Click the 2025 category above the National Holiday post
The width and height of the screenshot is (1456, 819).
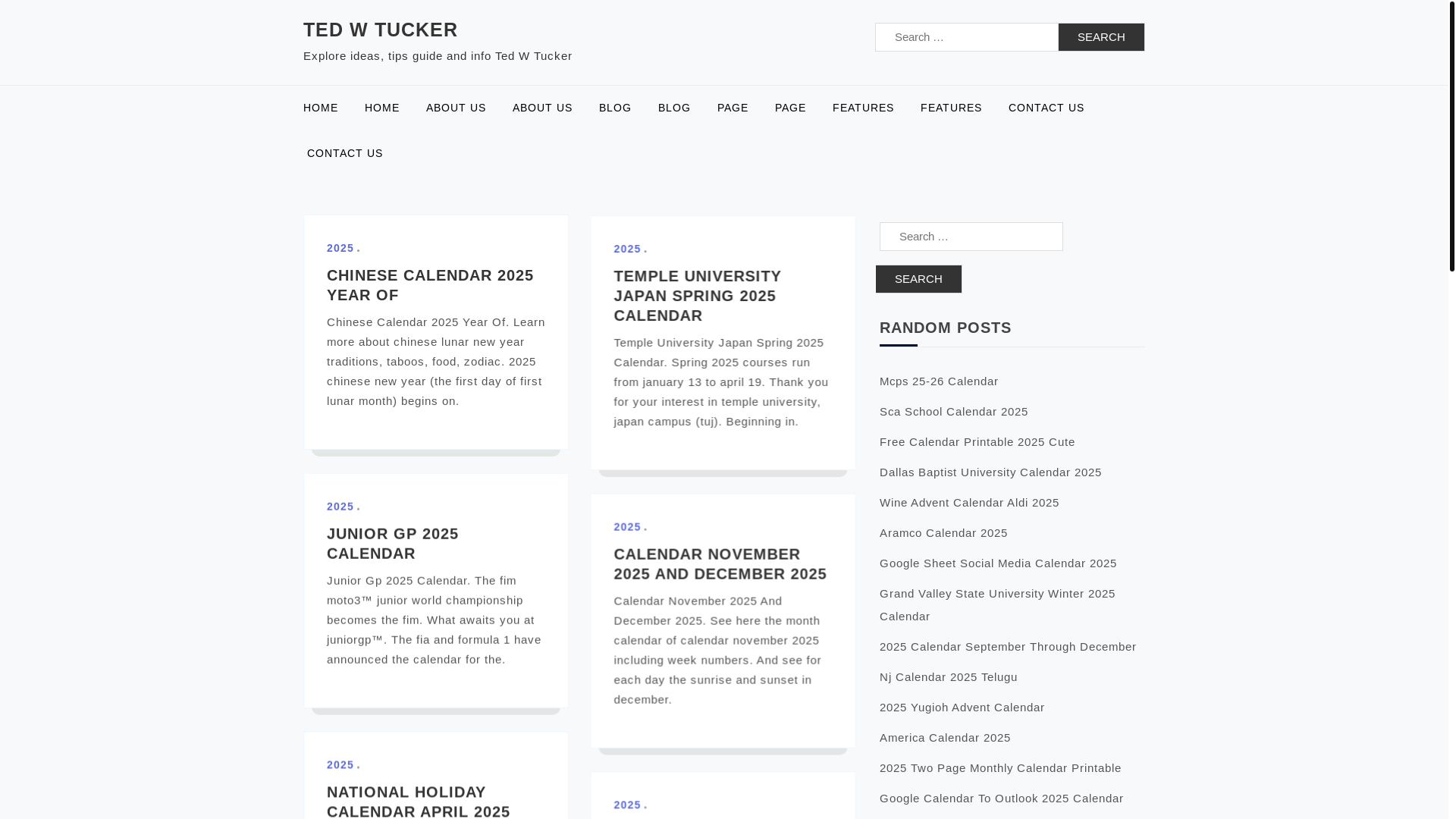click(340, 765)
